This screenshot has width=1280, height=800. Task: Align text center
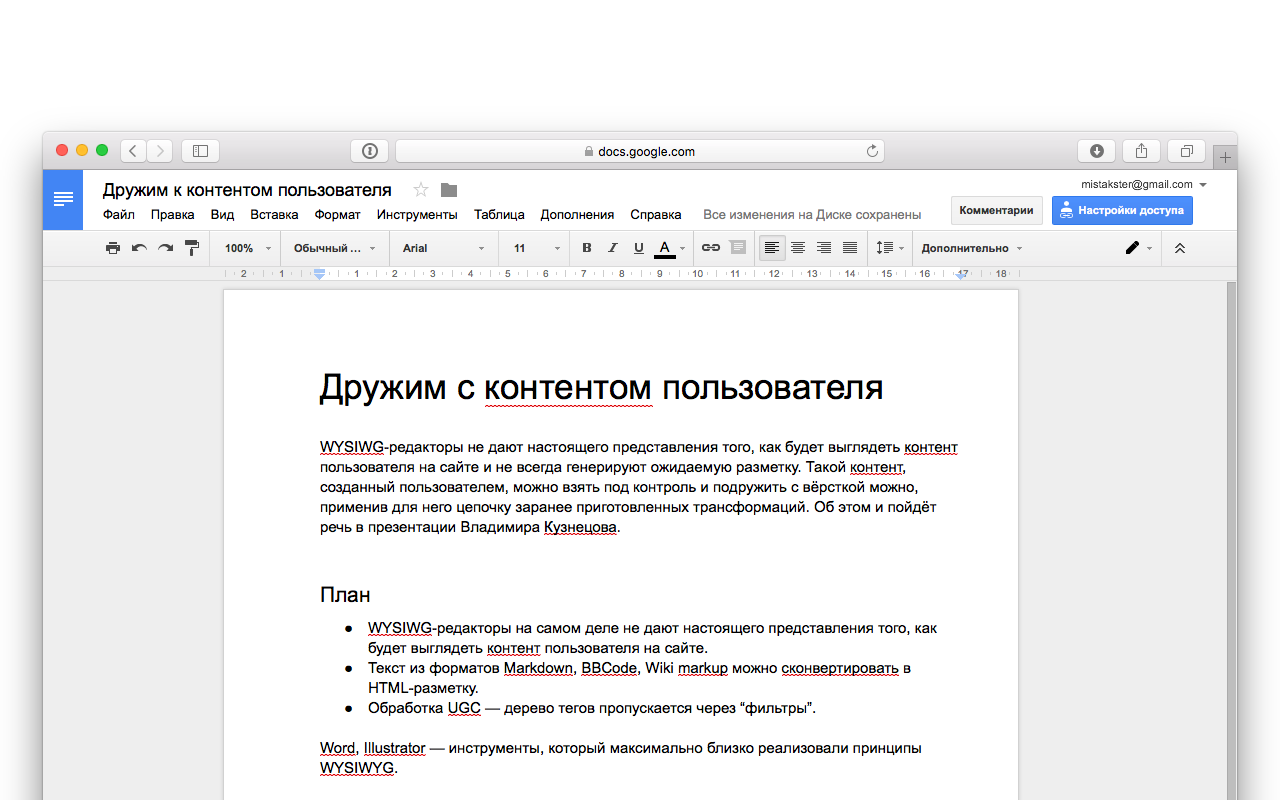coord(798,248)
